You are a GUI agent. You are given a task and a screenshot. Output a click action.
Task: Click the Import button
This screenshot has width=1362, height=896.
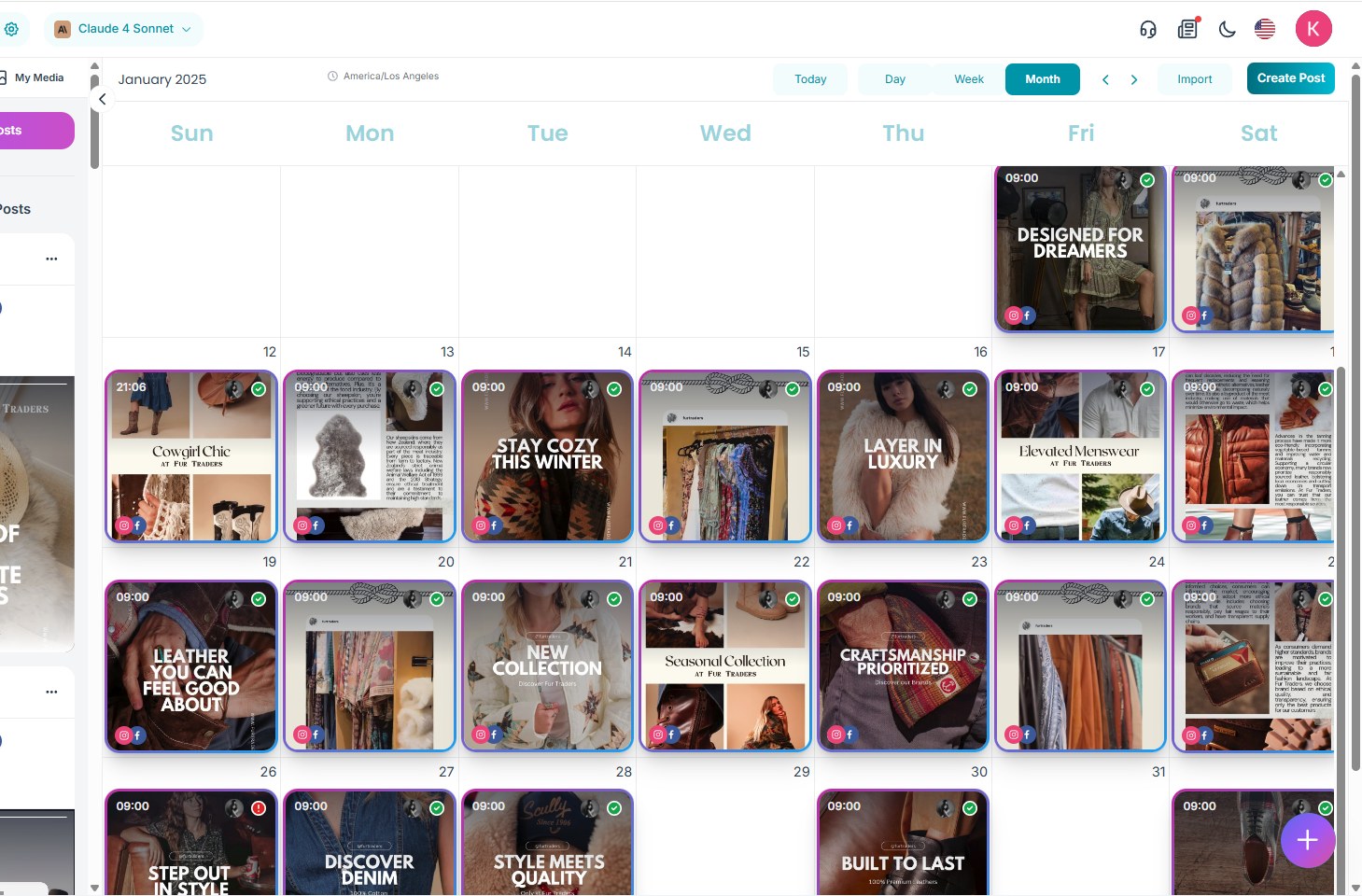[x=1195, y=79]
